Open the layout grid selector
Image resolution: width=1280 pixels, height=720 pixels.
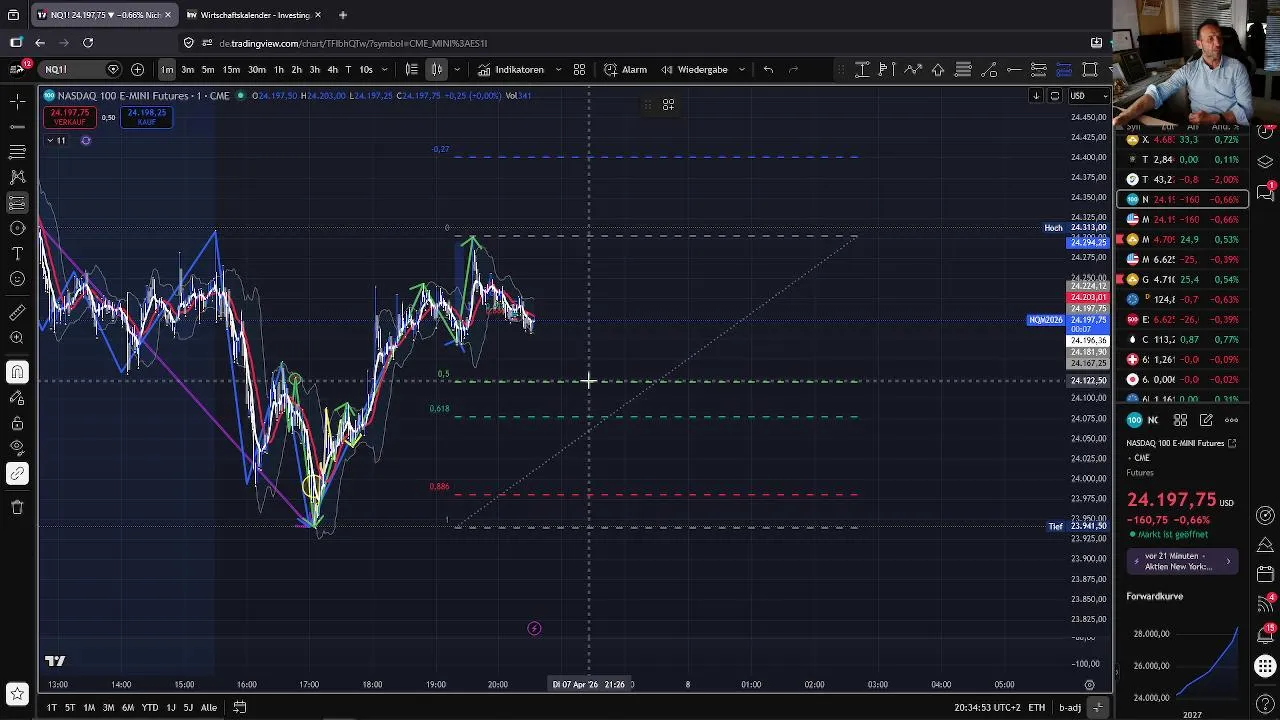(x=579, y=69)
